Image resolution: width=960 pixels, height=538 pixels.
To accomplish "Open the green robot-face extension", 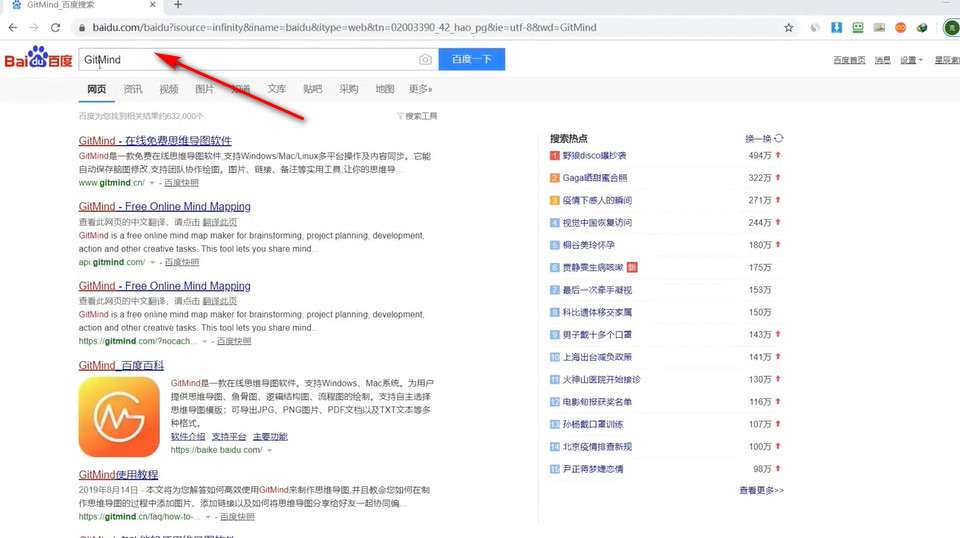I will click(858, 28).
